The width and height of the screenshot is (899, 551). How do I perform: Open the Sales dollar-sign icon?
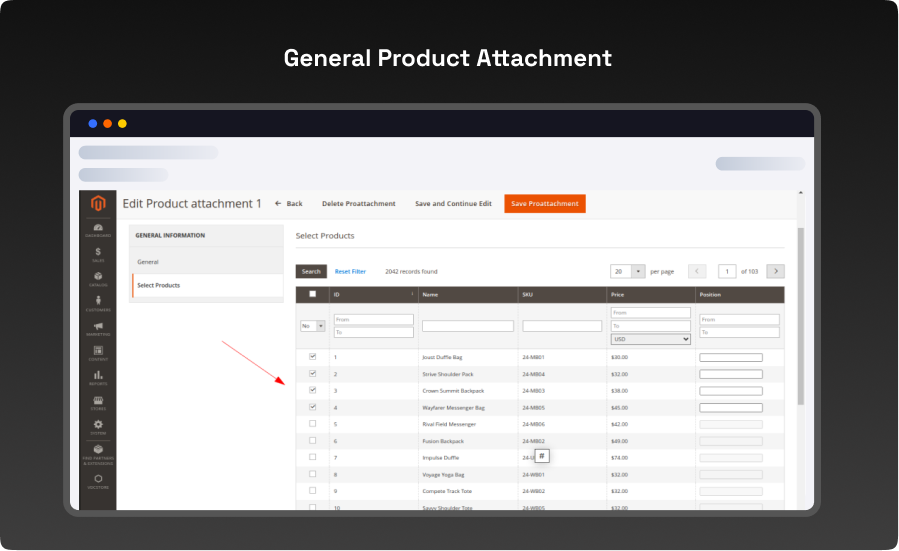tap(98, 254)
